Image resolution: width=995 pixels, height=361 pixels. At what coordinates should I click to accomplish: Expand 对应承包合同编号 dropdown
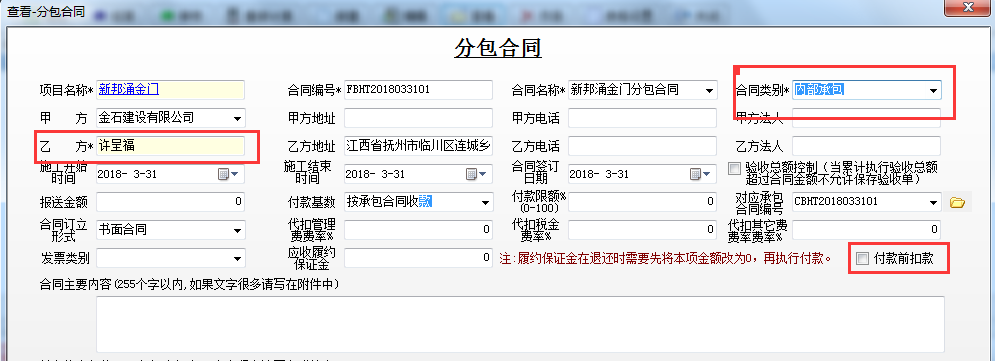tap(933, 202)
